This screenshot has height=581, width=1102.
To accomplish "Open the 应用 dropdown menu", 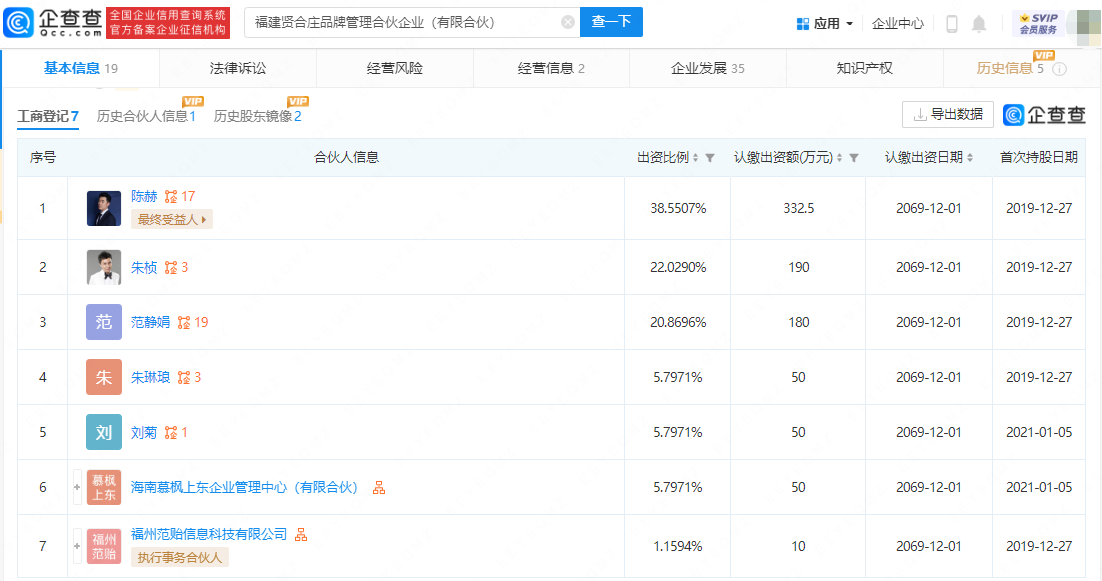I will (x=825, y=24).
